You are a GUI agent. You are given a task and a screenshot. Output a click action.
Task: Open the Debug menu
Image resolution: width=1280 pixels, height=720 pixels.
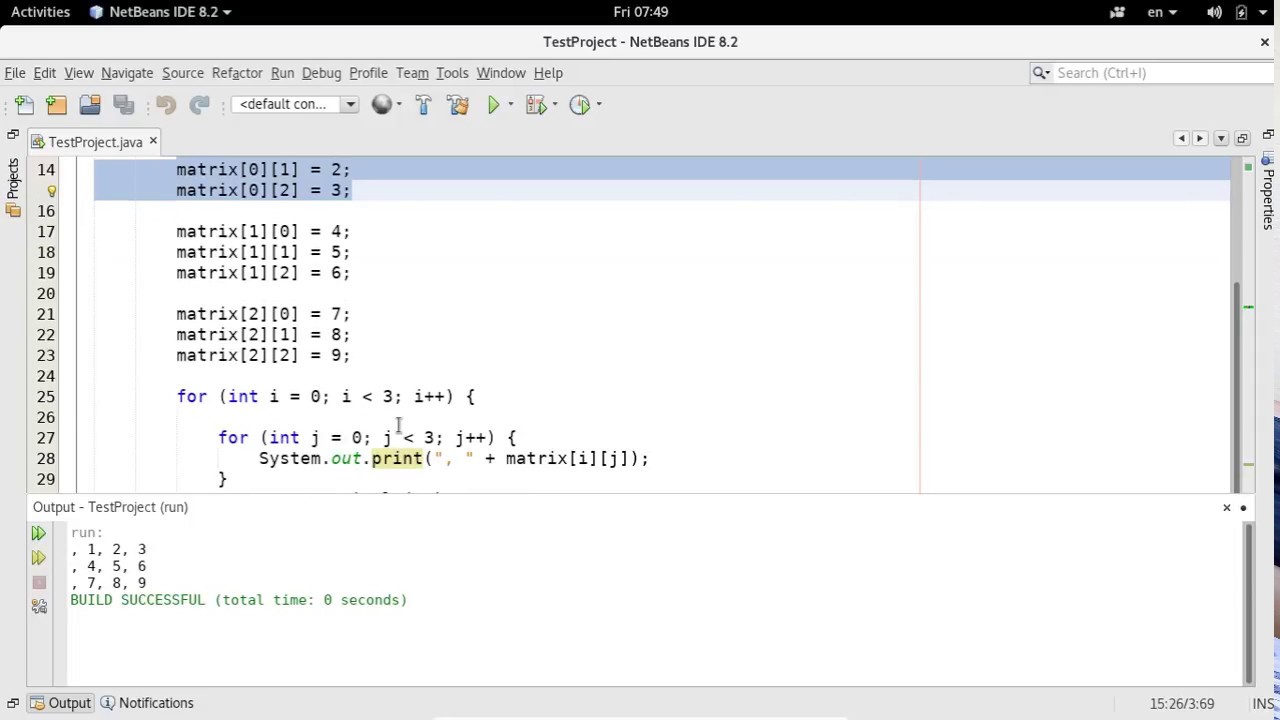pyautogui.click(x=321, y=73)
